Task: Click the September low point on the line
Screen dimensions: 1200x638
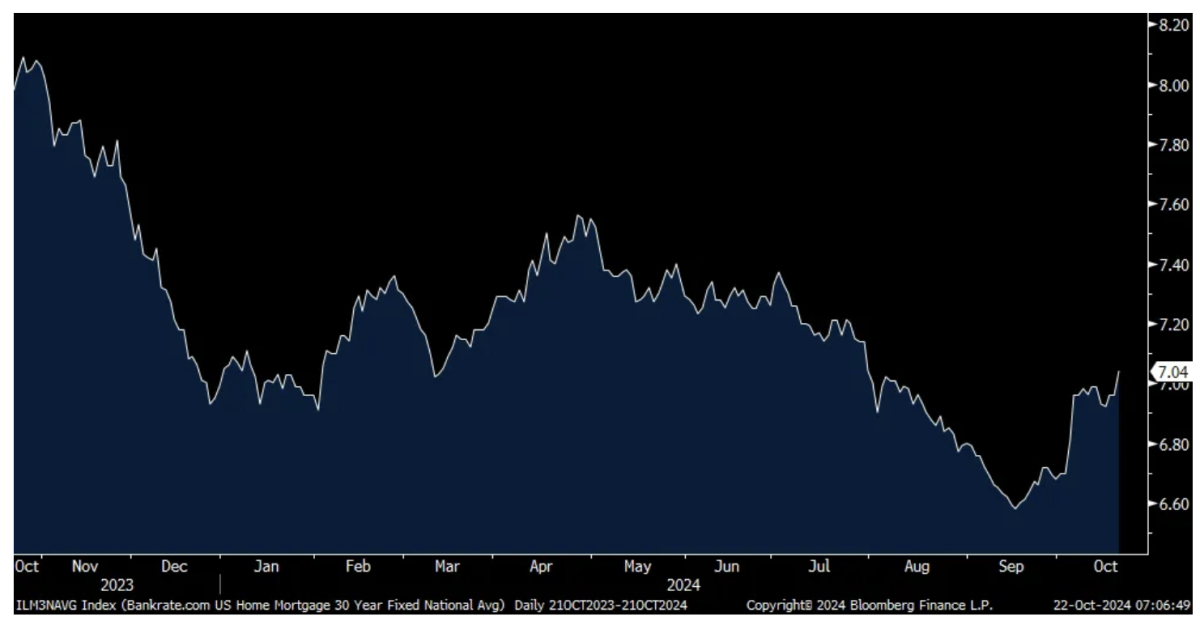Action: click(1015, 508)
